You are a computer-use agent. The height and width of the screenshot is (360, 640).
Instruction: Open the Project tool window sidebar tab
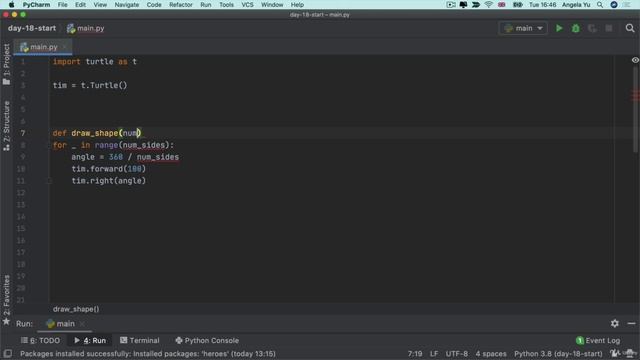coord(6,64)
